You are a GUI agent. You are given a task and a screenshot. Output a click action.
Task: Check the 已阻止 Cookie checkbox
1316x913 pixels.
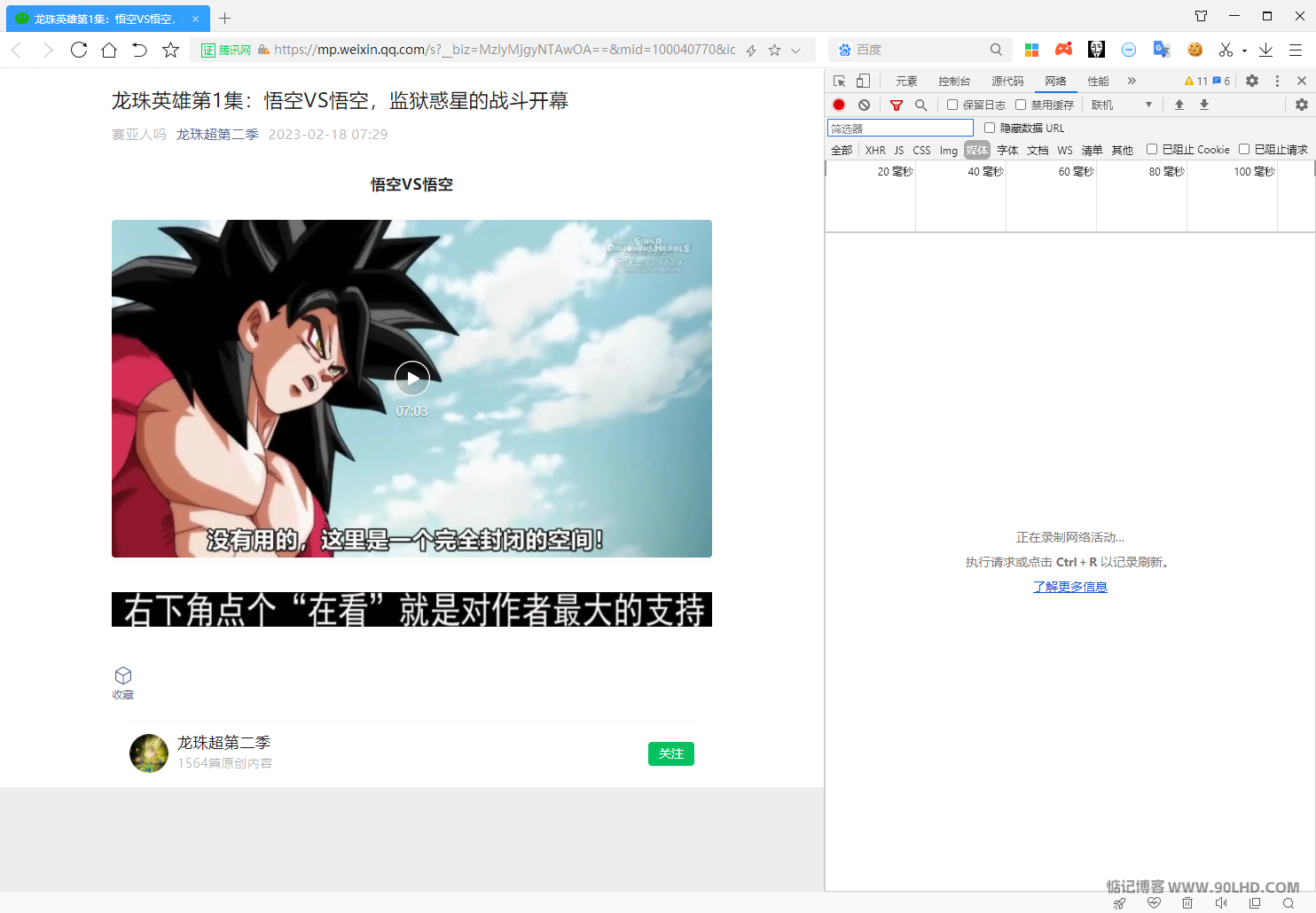(1152, 149)
